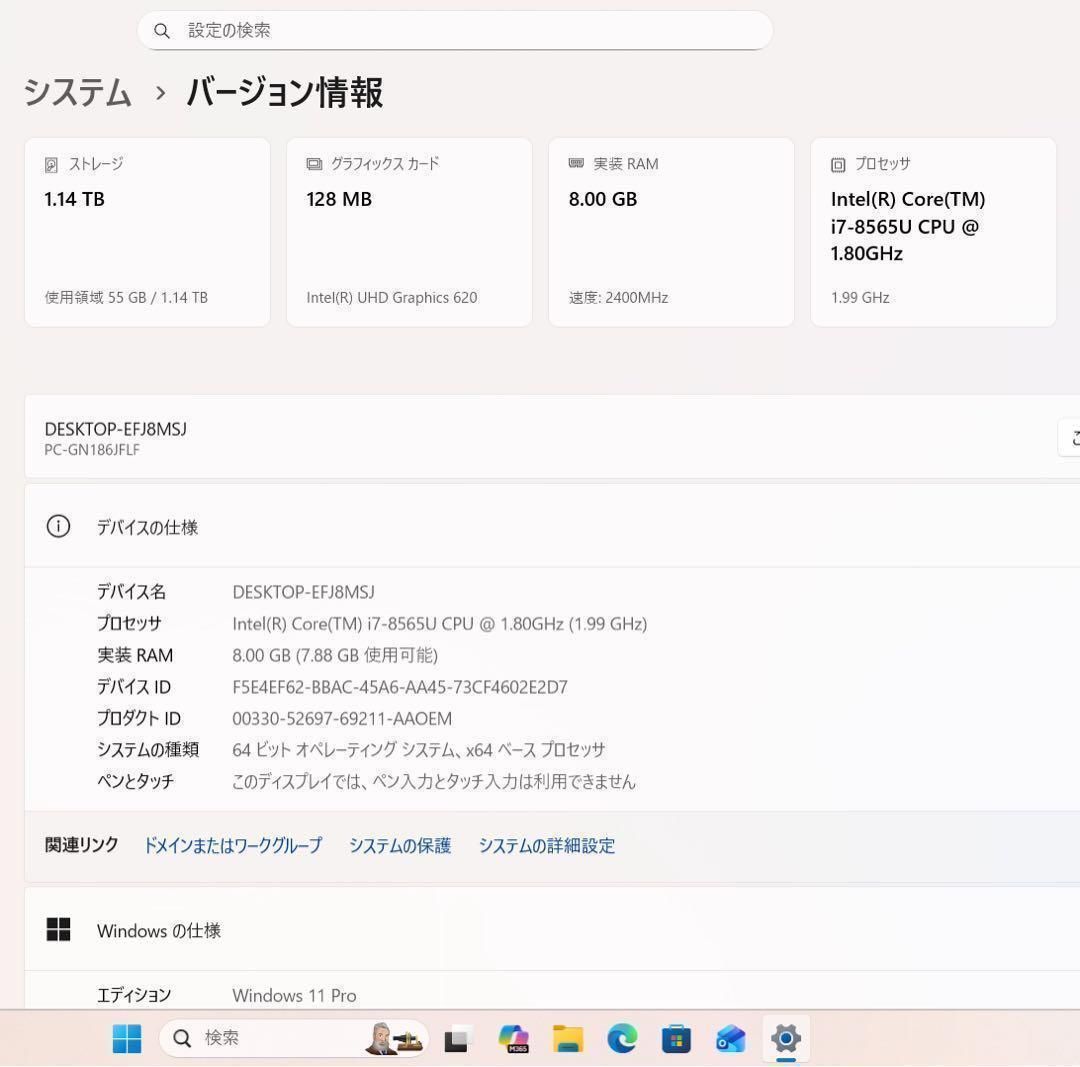This screenshot has width=1080, height=1067.
Task: Select 8.00 GB (7.88 GB 使用可能) text
Action: (335, 655)
